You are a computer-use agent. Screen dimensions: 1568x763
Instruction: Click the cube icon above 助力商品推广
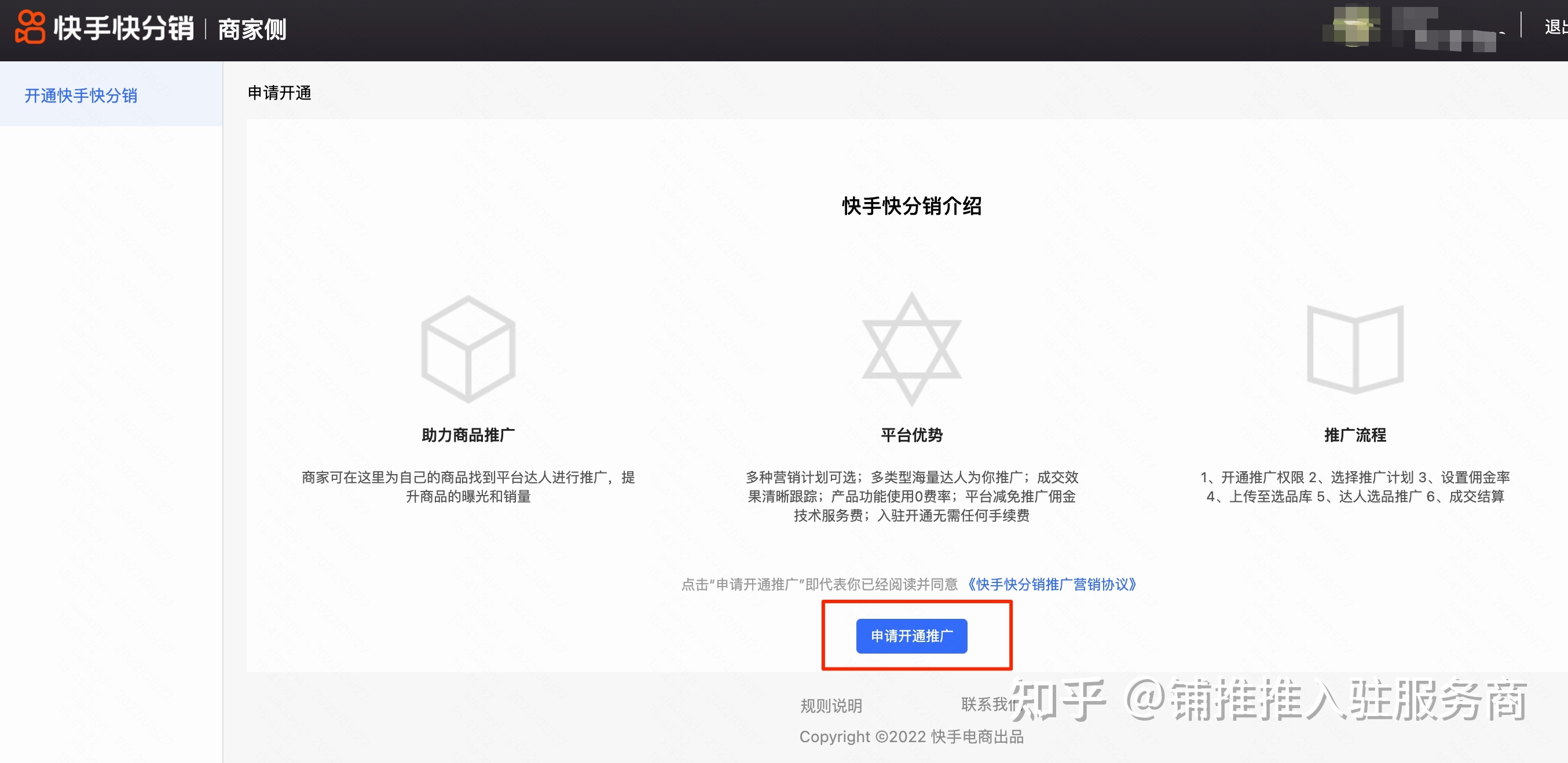(x=468, y=349)
